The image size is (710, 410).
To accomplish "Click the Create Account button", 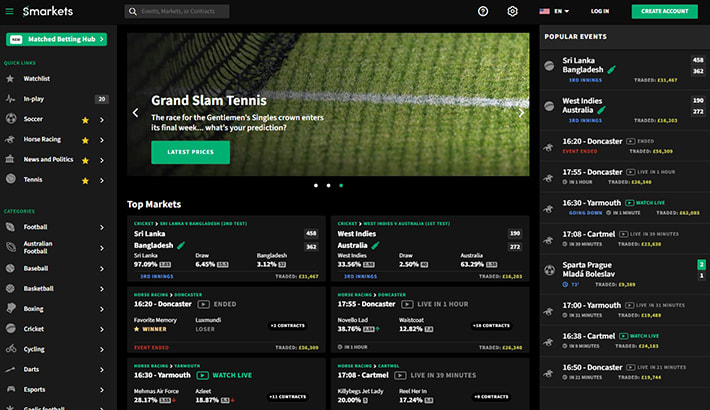I will (664, 11).
